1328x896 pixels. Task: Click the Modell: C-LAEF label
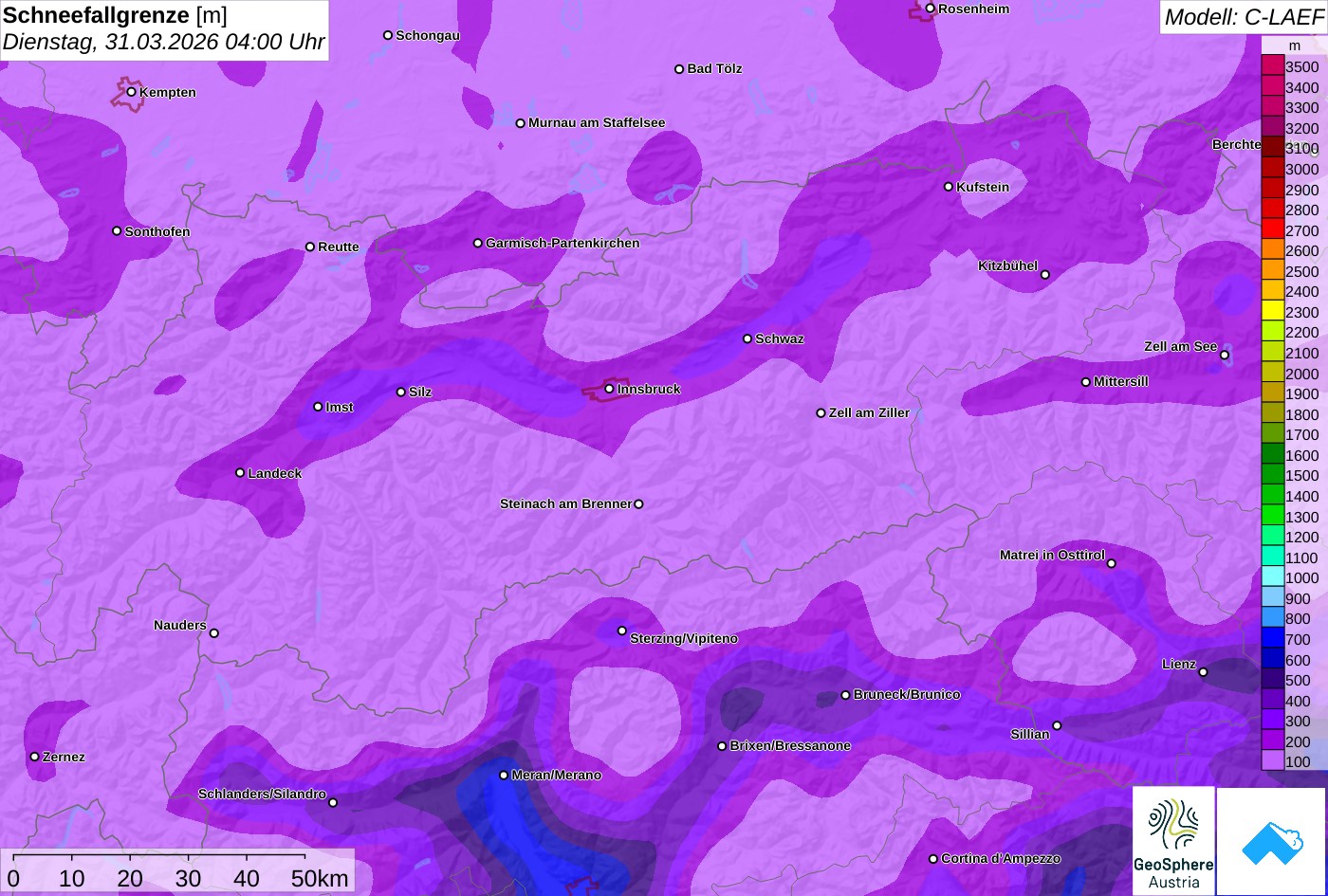[1243, 17]
